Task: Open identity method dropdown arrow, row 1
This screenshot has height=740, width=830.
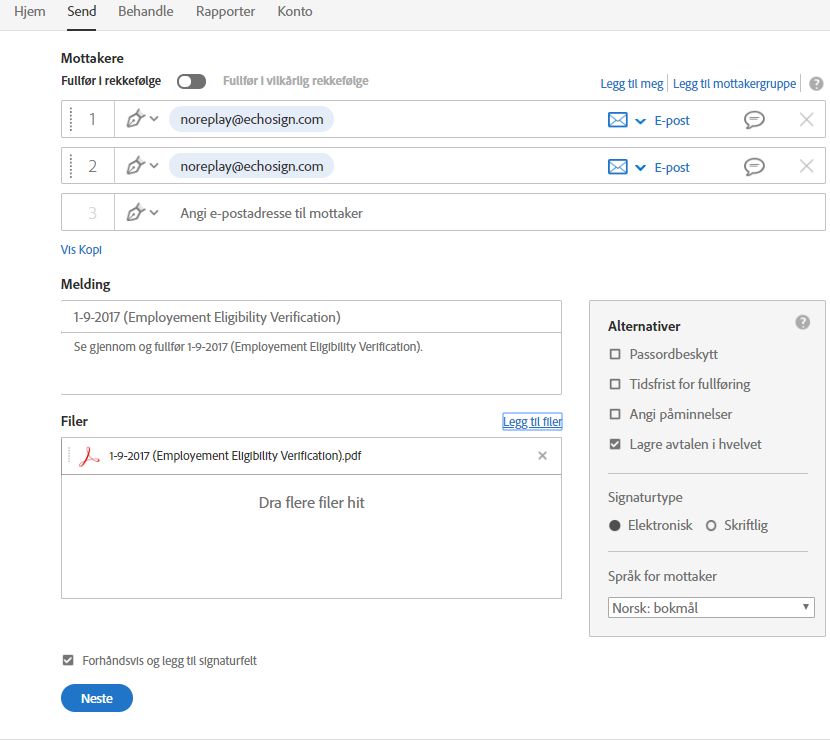Action: pyautogui.click(x=640, y=121)
